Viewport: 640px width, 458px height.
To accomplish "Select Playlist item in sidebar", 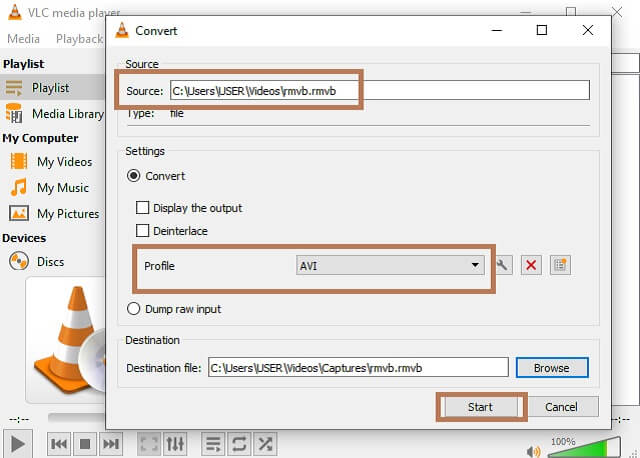I will [x=52, y=87].
